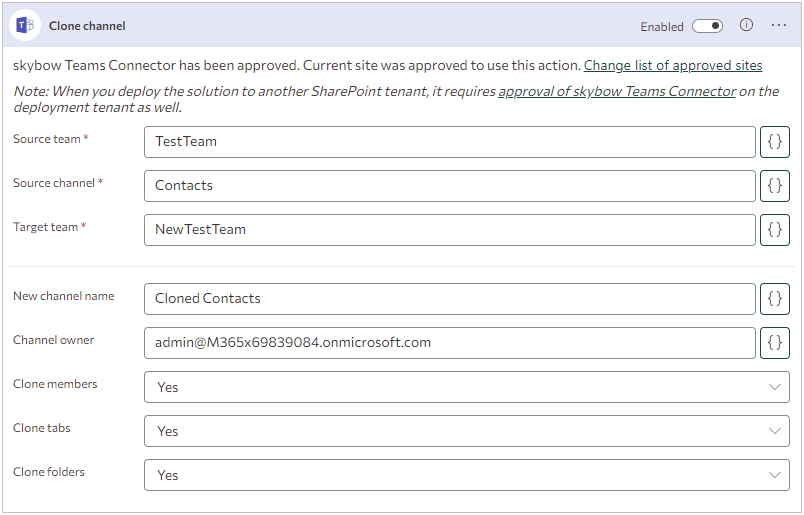
Task: Follow approval of skybow Teams Connector link
Action: tap(617, 91)
